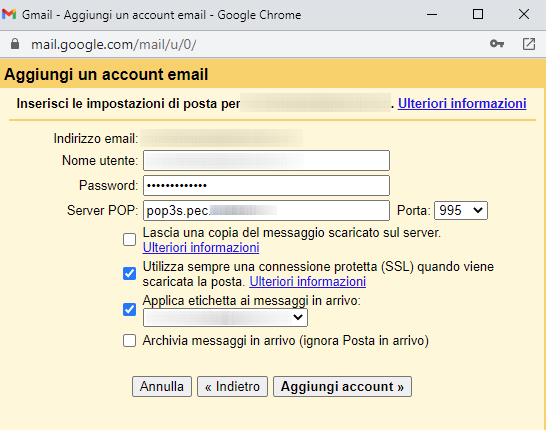Maximize the Chrome popup window
Viewport: 546px width, 430px height.
coord(478,14)
